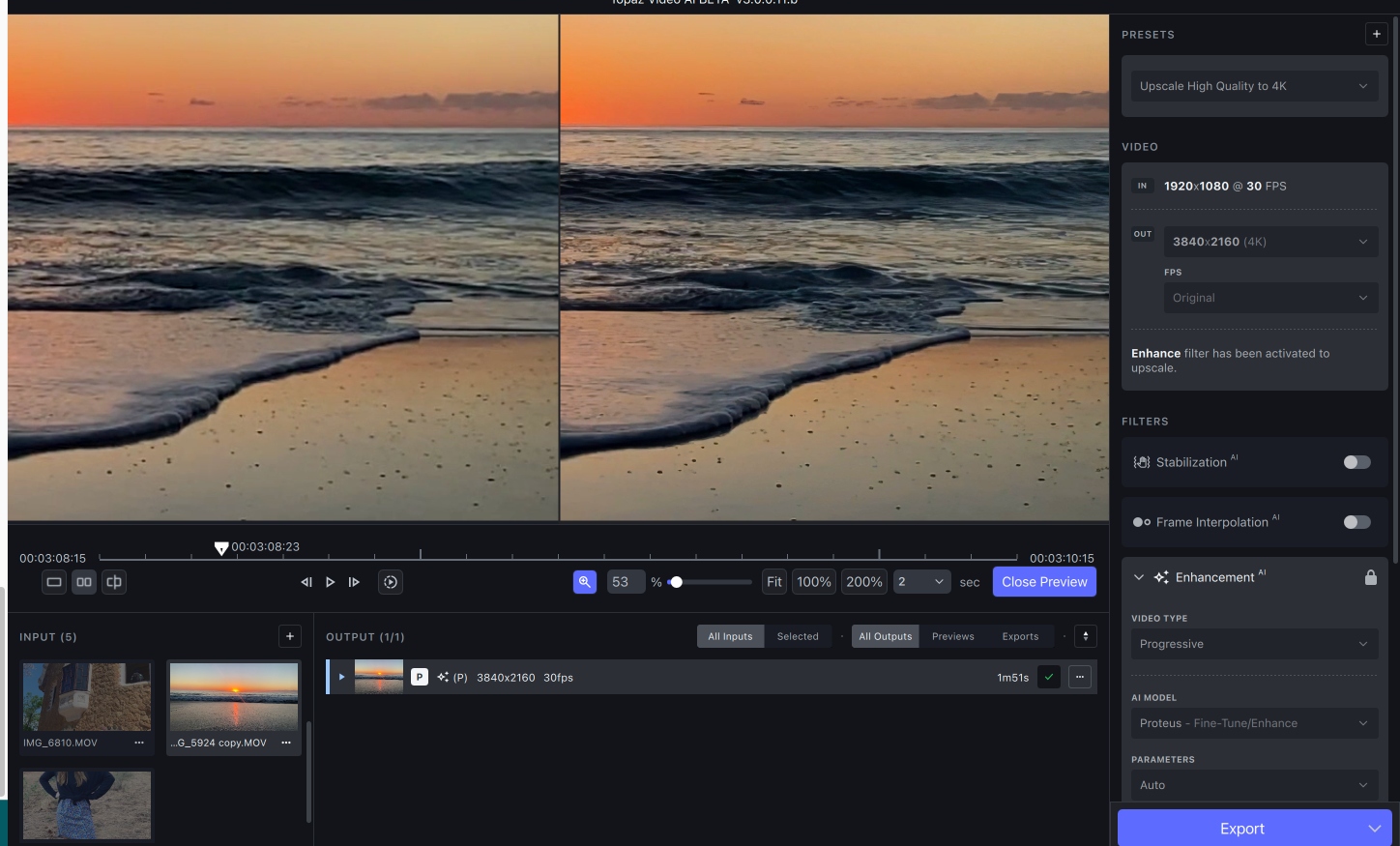1400x846 pixels.
Task: Step back one frame
Action: coord(306,582)
